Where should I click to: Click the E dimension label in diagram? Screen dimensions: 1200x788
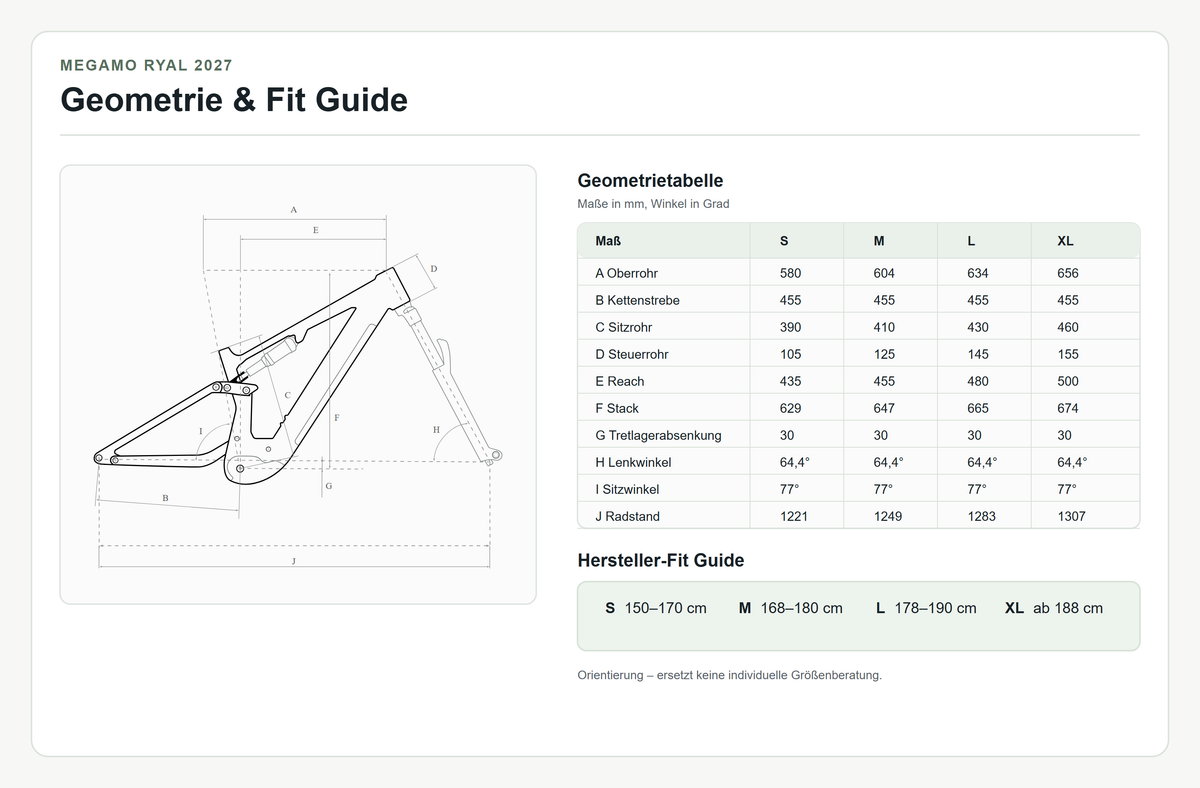(315, 230)
